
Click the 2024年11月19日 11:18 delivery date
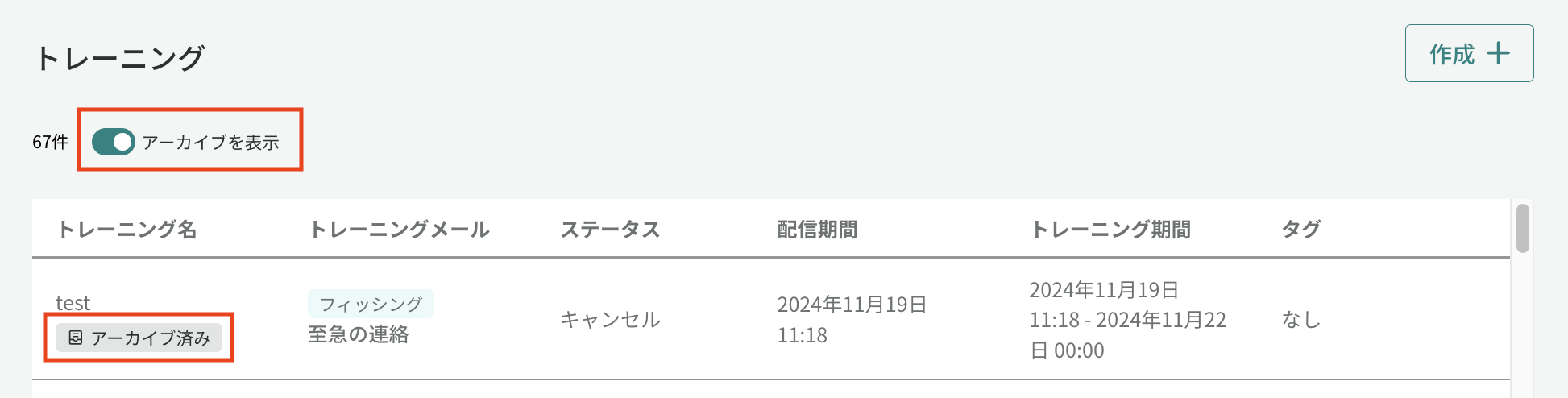852,320
